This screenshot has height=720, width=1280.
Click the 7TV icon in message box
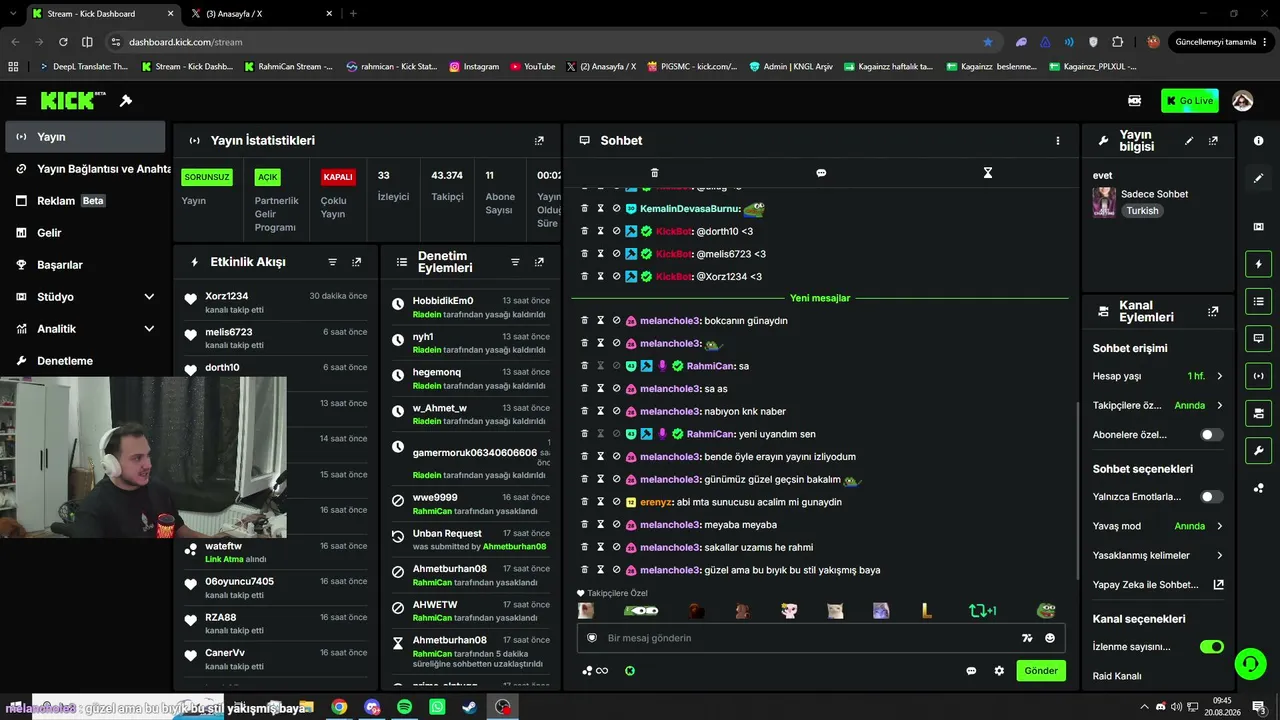1027,638
